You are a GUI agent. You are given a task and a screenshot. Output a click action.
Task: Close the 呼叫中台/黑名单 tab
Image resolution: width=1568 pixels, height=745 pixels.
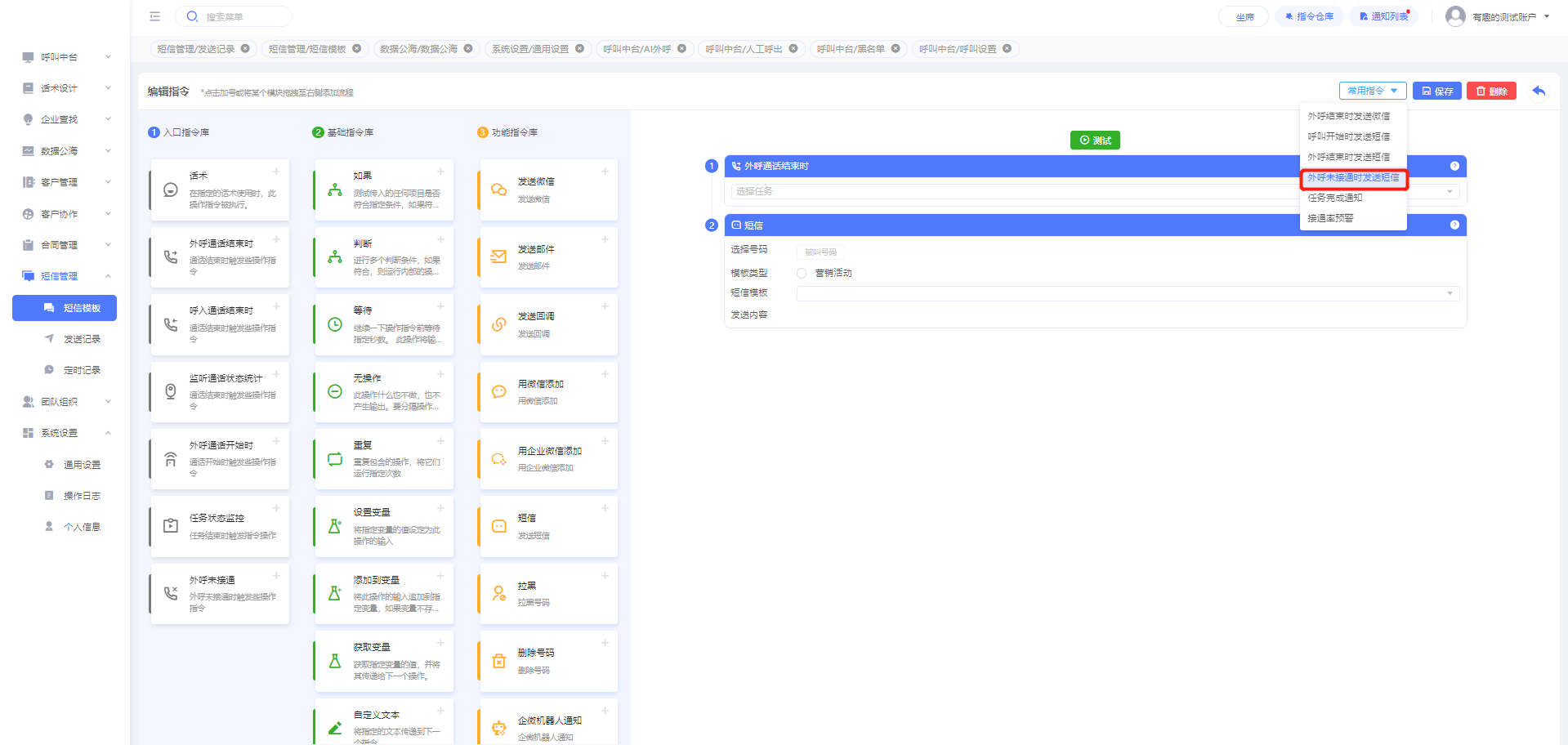coord(896,48)
